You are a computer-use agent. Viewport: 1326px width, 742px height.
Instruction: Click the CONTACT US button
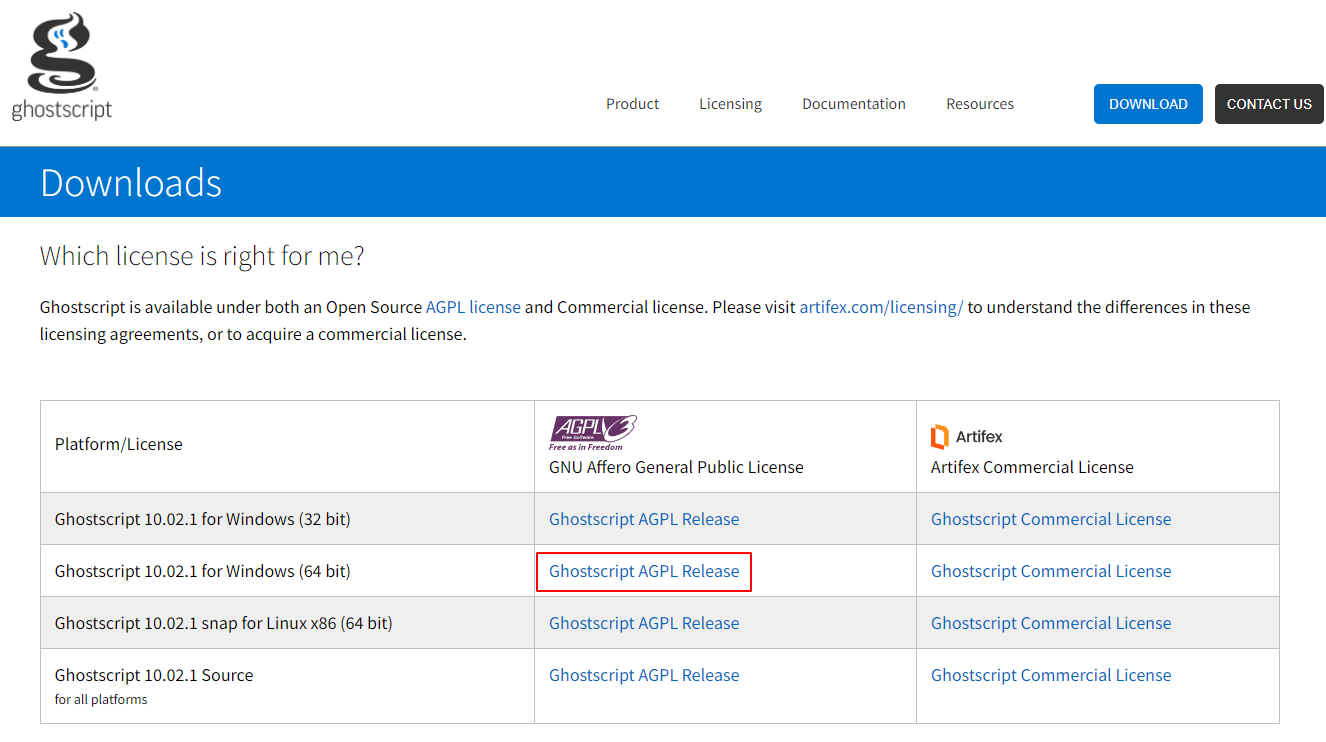[1268, 103]
